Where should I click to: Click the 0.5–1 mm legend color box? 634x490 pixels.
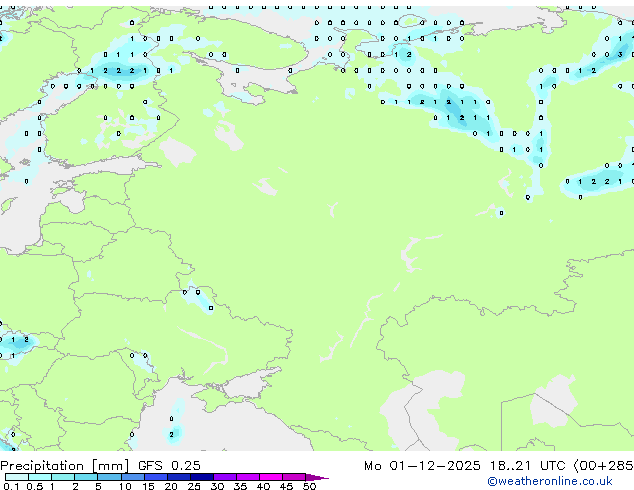click(40, 477)
